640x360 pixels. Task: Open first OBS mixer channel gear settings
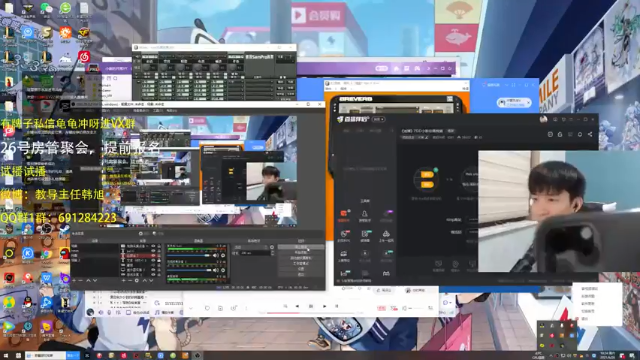(x=223, y=255)
